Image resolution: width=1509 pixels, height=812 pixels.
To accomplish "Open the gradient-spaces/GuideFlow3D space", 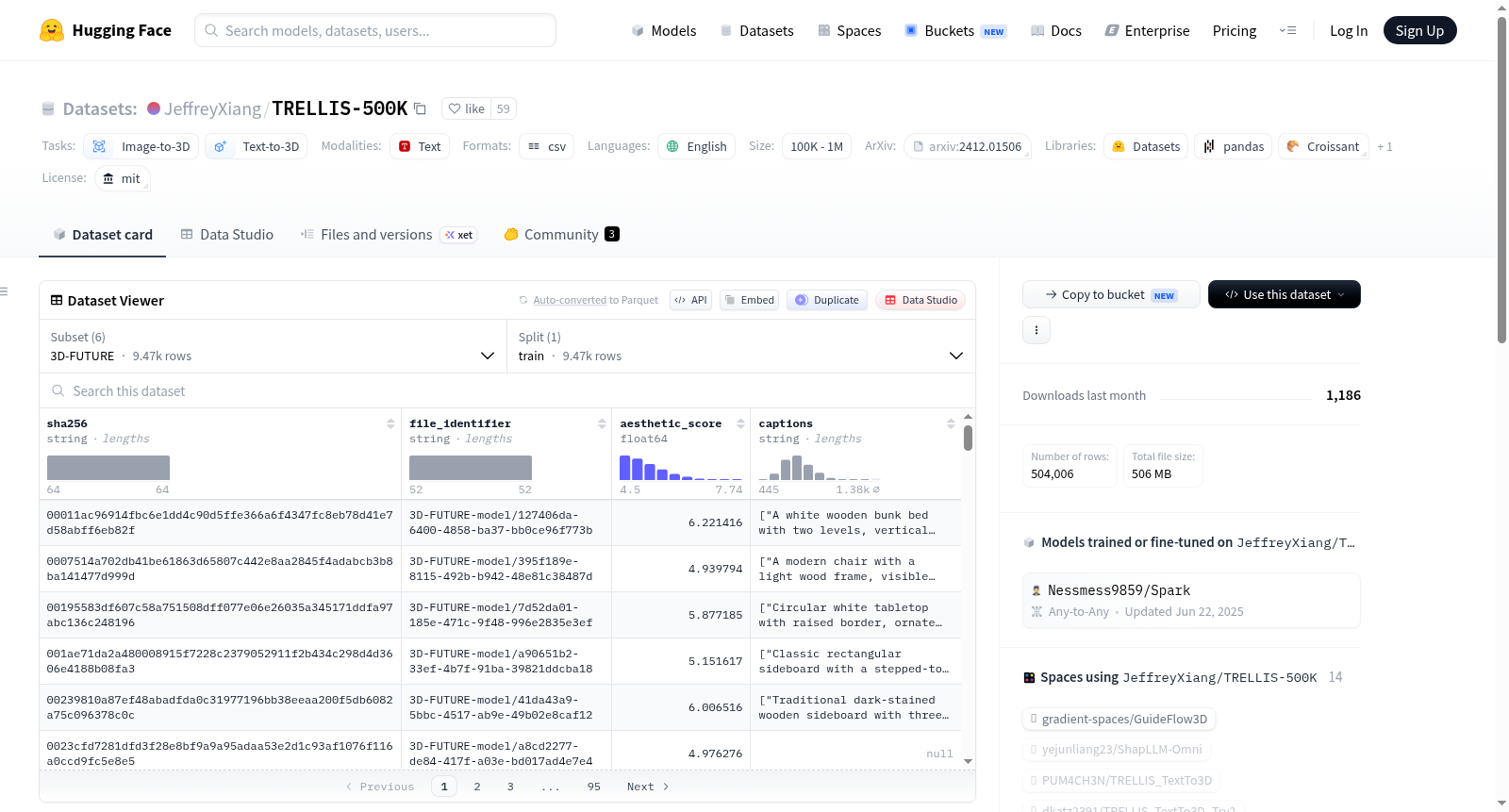I will click(1119, 719).
